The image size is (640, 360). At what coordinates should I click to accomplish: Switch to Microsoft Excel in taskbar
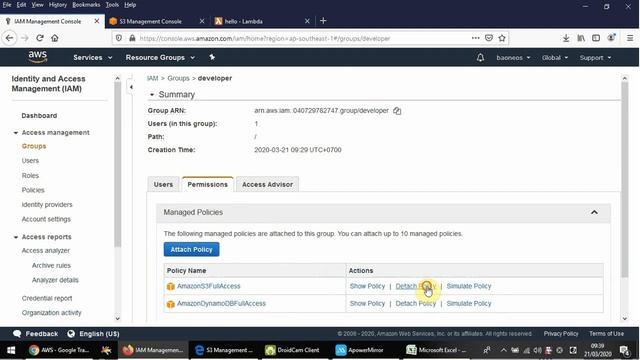[436, 350]
